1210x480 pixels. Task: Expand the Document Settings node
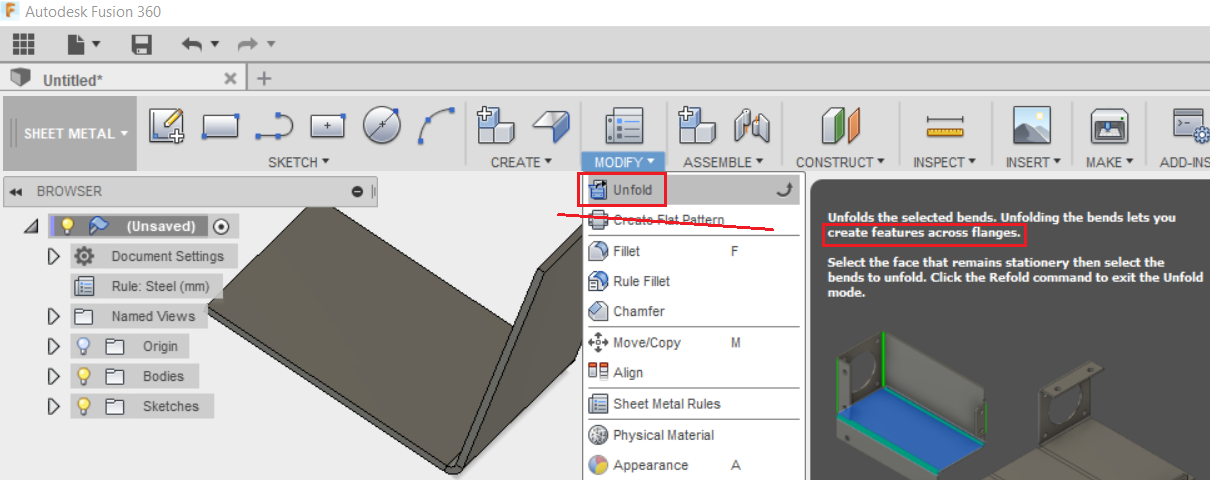point(54,256)
